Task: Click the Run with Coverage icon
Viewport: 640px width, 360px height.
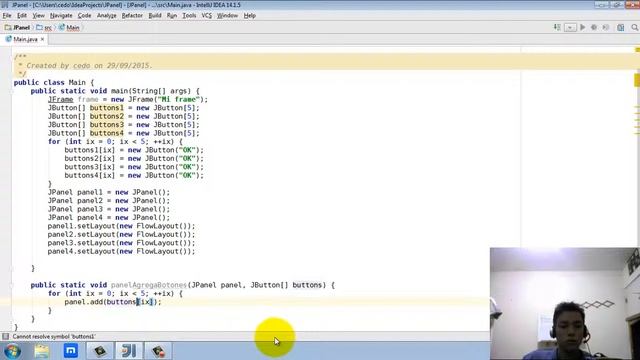Action: (x=606, y=27)
